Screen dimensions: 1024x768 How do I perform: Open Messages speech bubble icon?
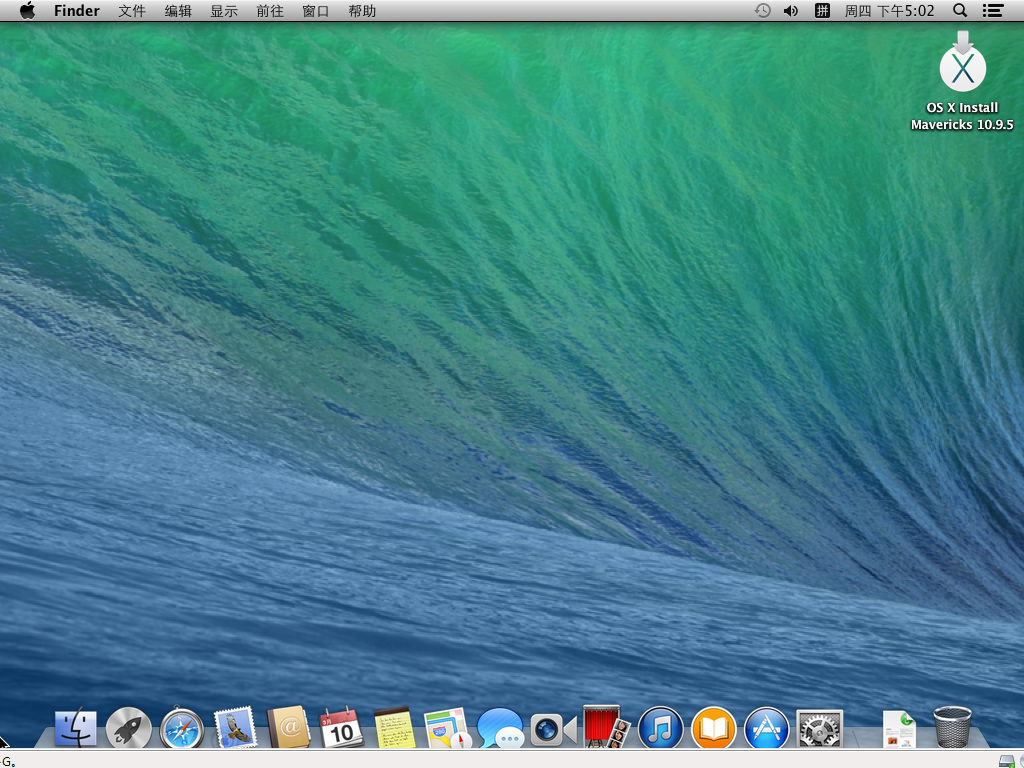pyautogui.click(x=500, y=728)
